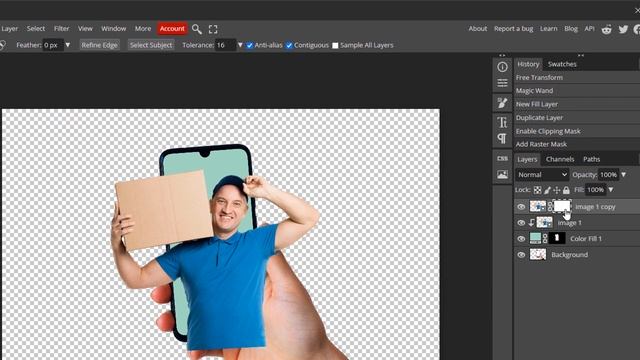Click the Color Fill 1 teal color swatch

[535, 238]
